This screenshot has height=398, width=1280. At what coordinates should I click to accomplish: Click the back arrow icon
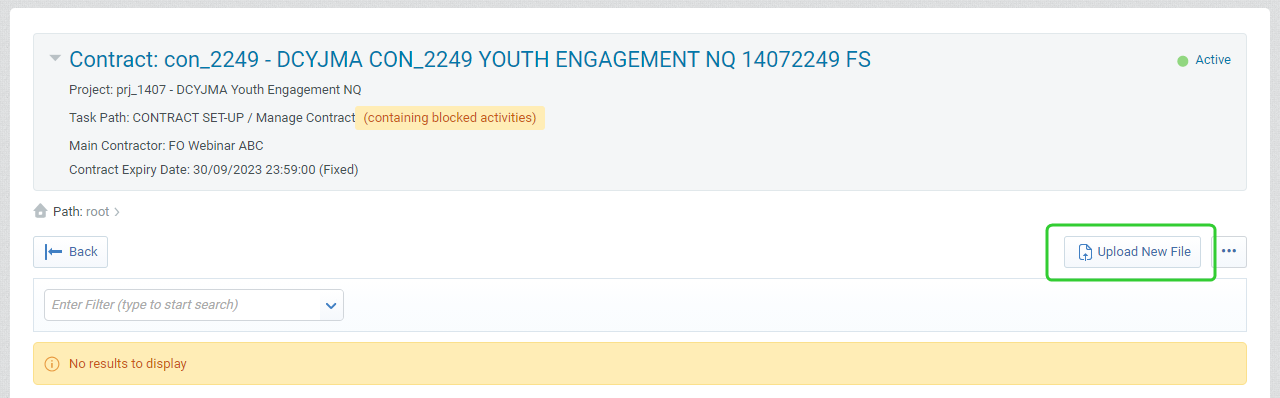54,252
